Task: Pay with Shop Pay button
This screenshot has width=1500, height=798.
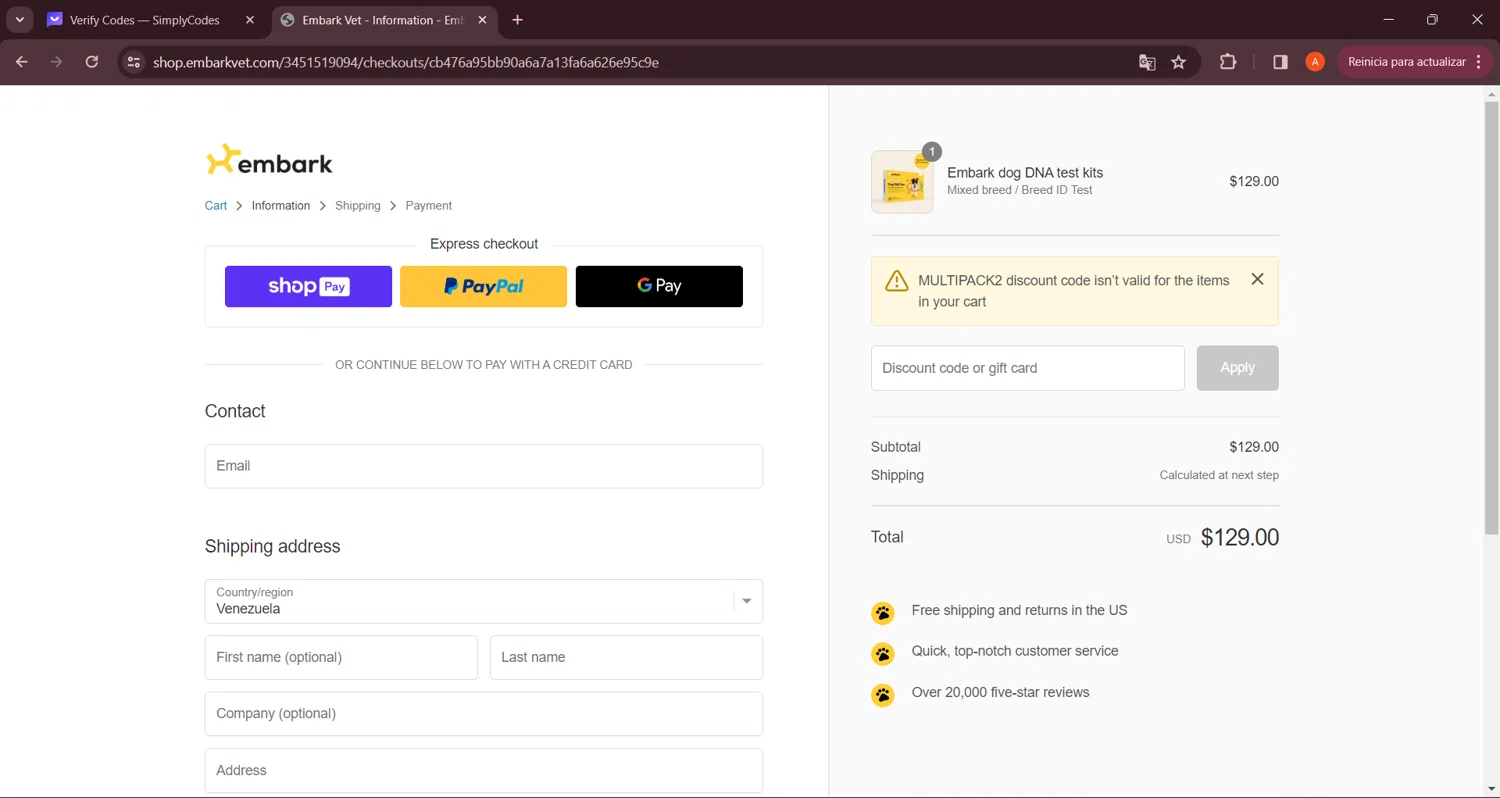Action: [x=308, y=286]
